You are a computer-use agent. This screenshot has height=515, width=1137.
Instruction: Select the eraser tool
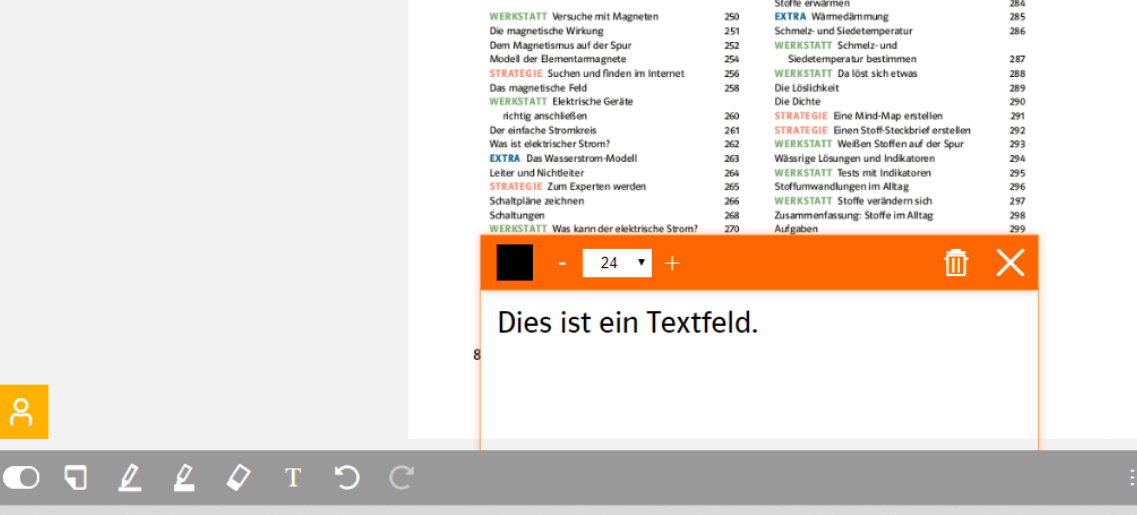tap(237, 478)
